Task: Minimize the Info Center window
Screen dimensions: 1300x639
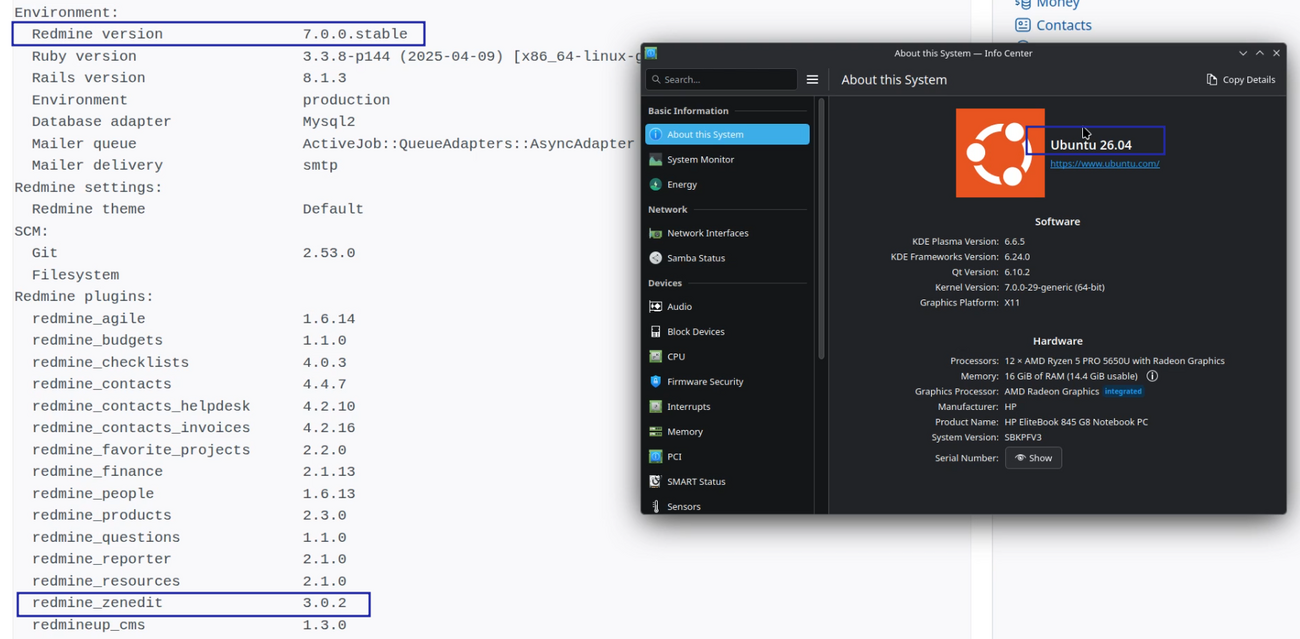Action: (1243, 53)
